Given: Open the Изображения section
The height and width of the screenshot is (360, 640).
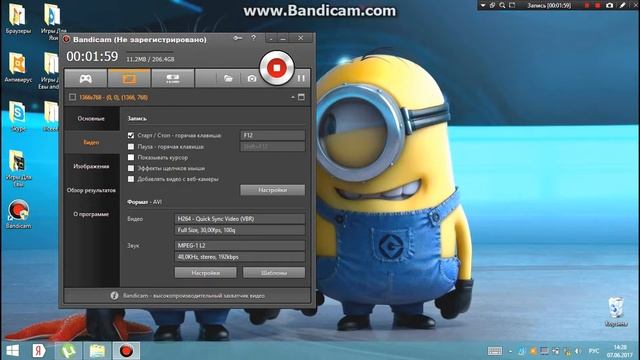Looking at the screenshot, I should [91, 166].
